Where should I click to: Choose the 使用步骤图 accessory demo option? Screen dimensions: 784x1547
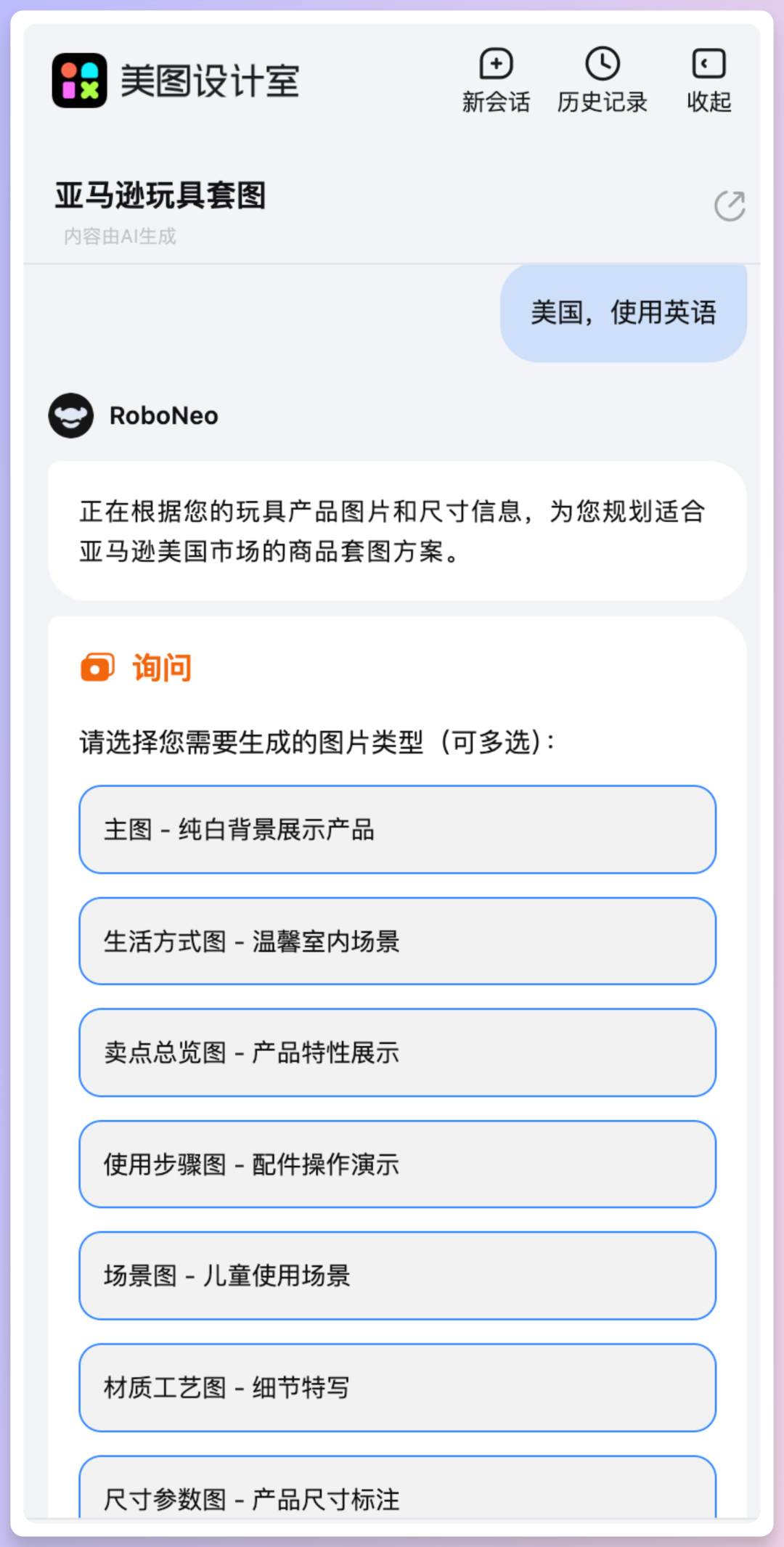pyautogui.click(x=398, y=1165)
